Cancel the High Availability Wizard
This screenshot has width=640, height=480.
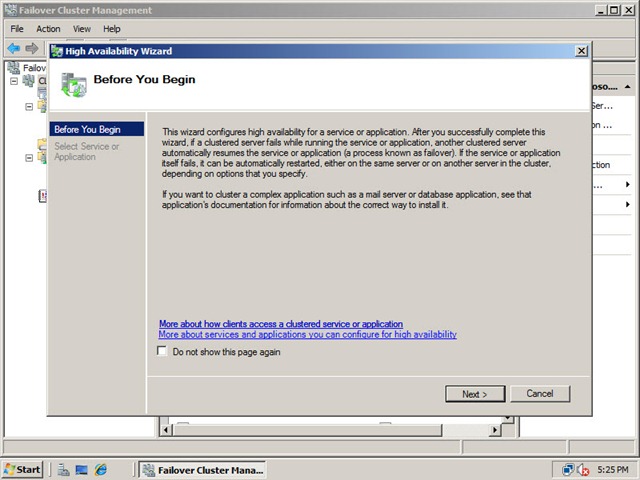[540, 393]
